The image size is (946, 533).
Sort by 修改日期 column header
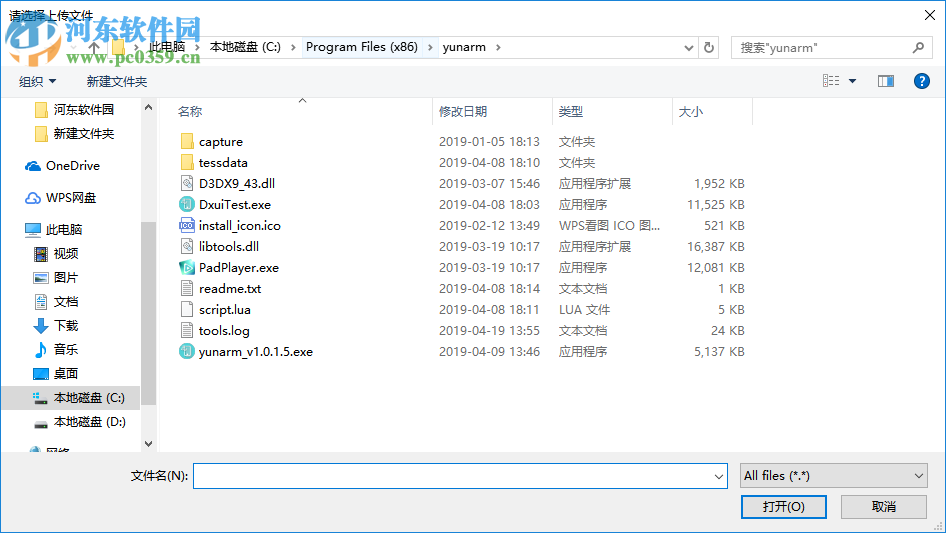(x=462, y=112)
